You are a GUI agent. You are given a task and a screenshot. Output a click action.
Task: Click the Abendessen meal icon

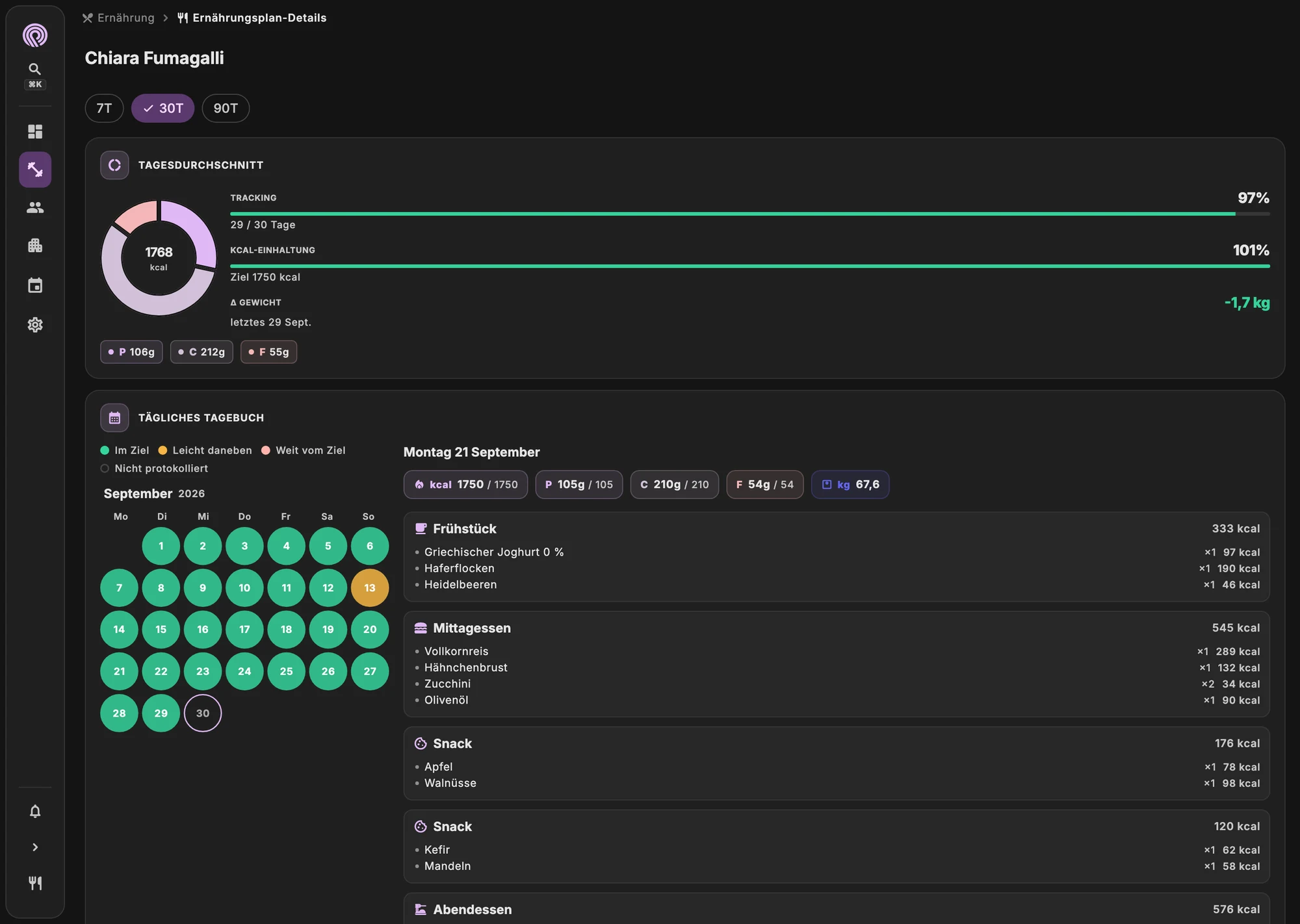click(421, 910)
